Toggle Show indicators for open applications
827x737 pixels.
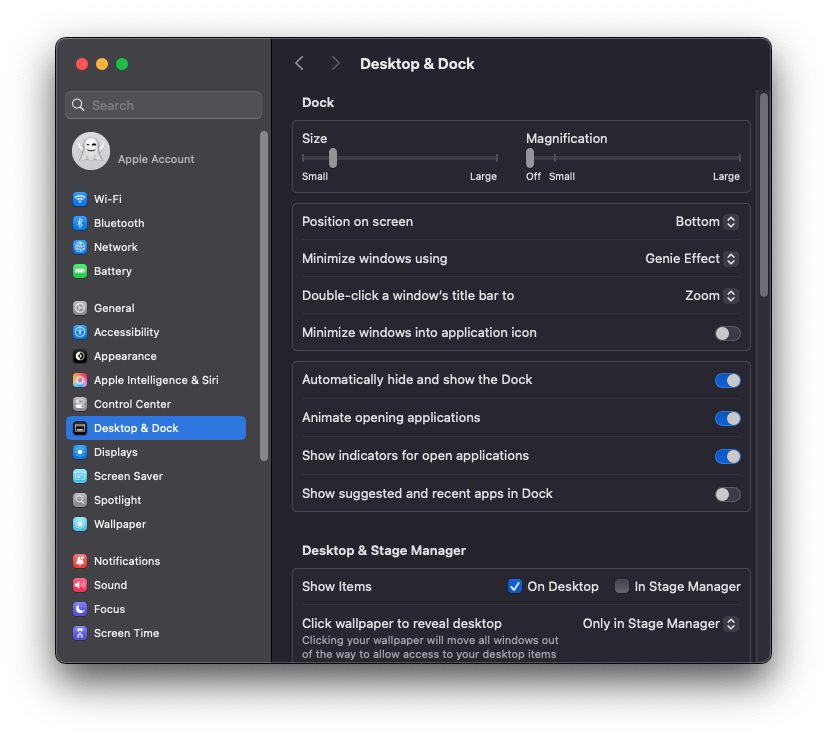pyautogui.click(x=727, y=456)
